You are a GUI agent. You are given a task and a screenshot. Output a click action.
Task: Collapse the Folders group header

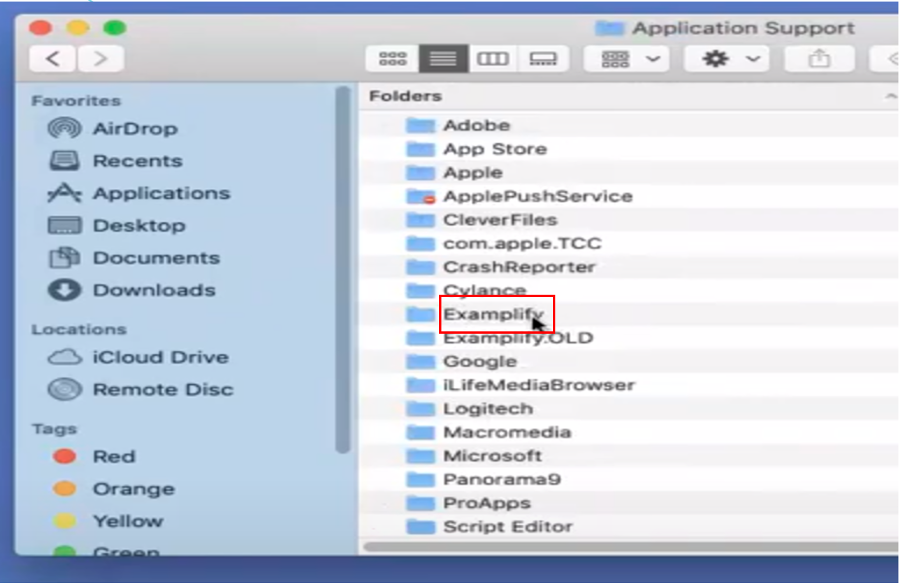tap(890, 96)
